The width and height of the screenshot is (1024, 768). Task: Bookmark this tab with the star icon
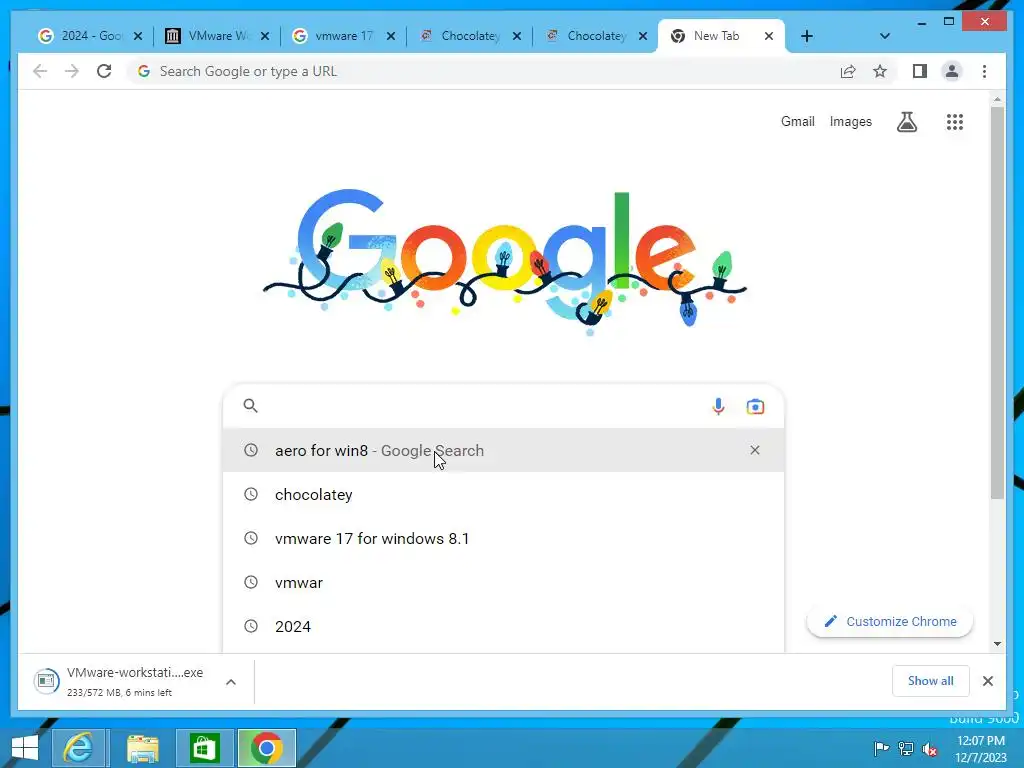coord(880,71)
